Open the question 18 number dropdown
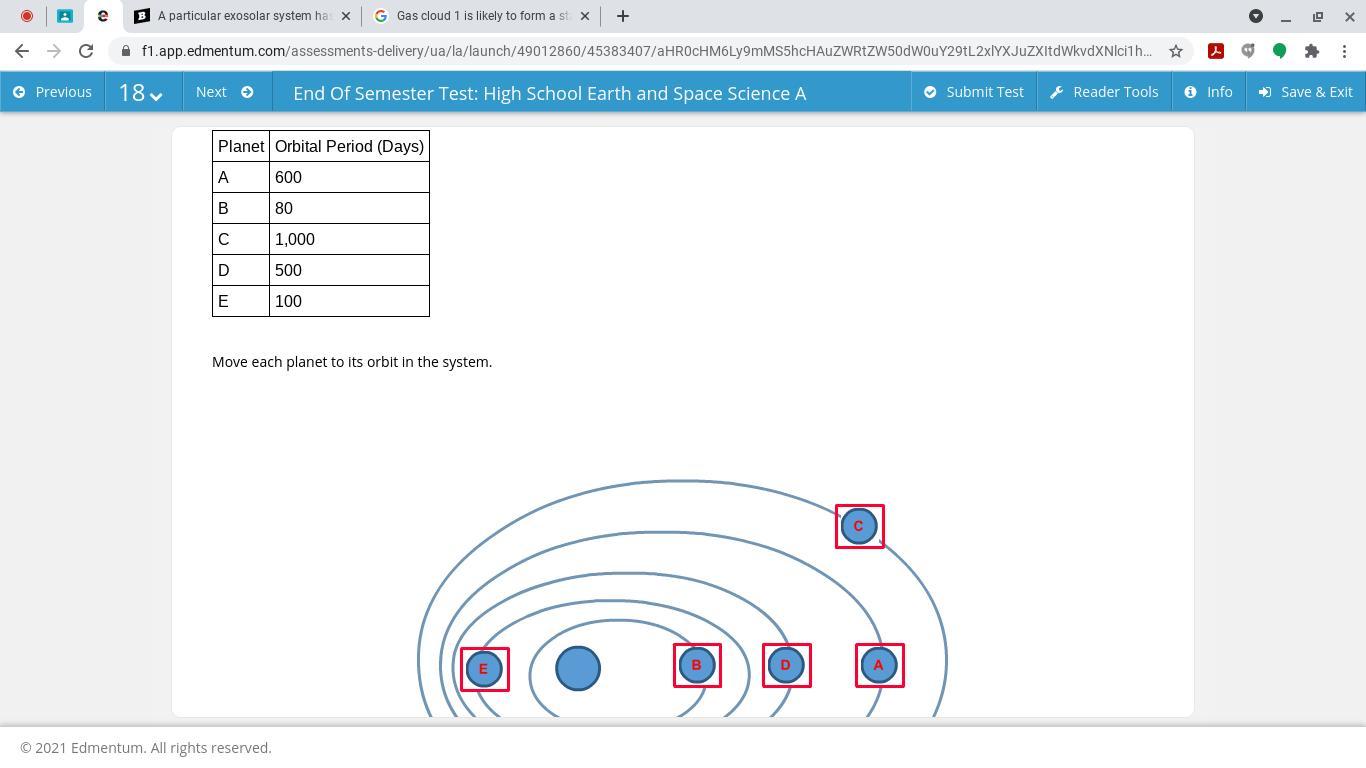Image resolution: width=1366 pixels, height=768 pixels. [x=141, y=92]
